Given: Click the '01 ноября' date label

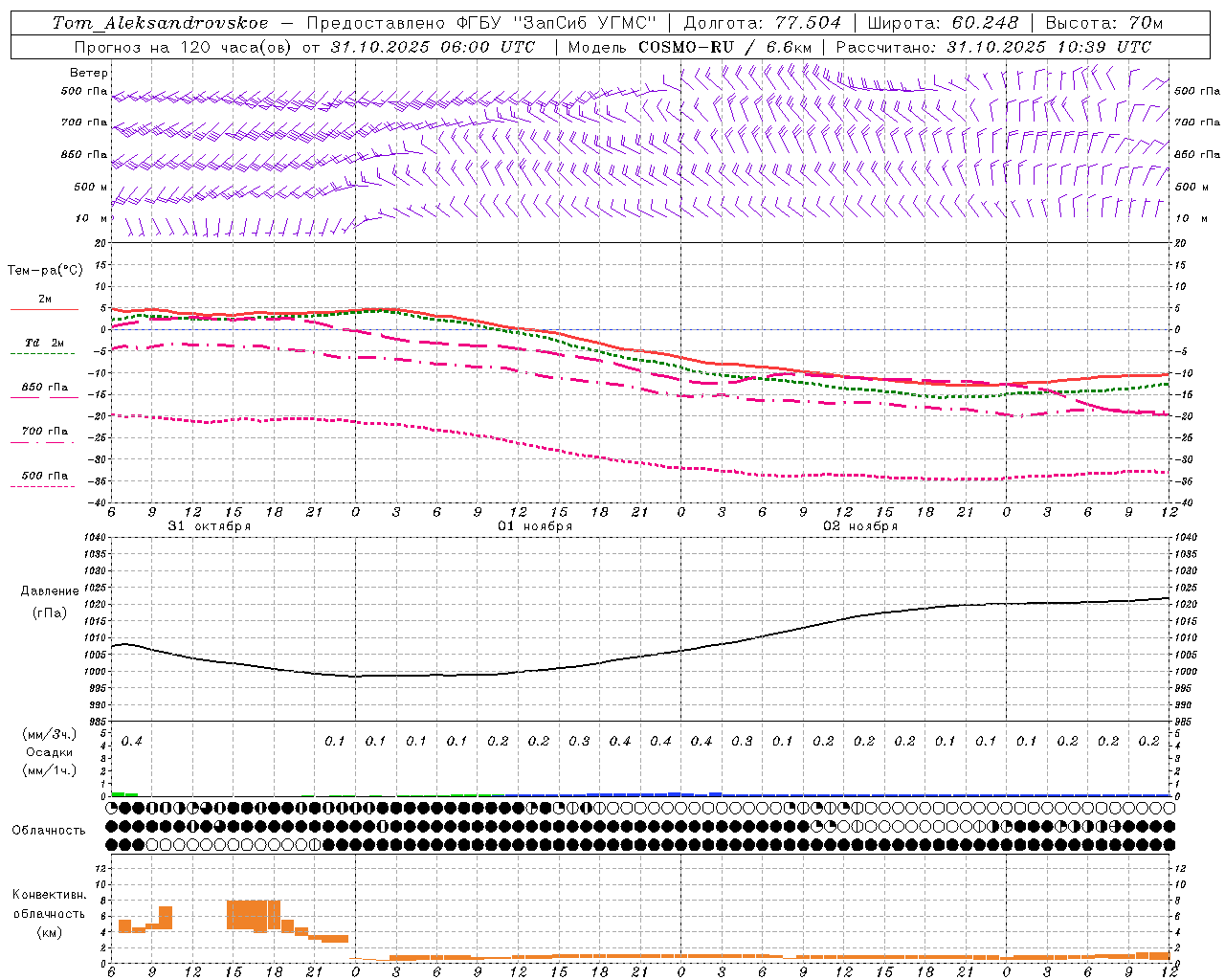Looking at the screenshot, I should coord(535,526).
